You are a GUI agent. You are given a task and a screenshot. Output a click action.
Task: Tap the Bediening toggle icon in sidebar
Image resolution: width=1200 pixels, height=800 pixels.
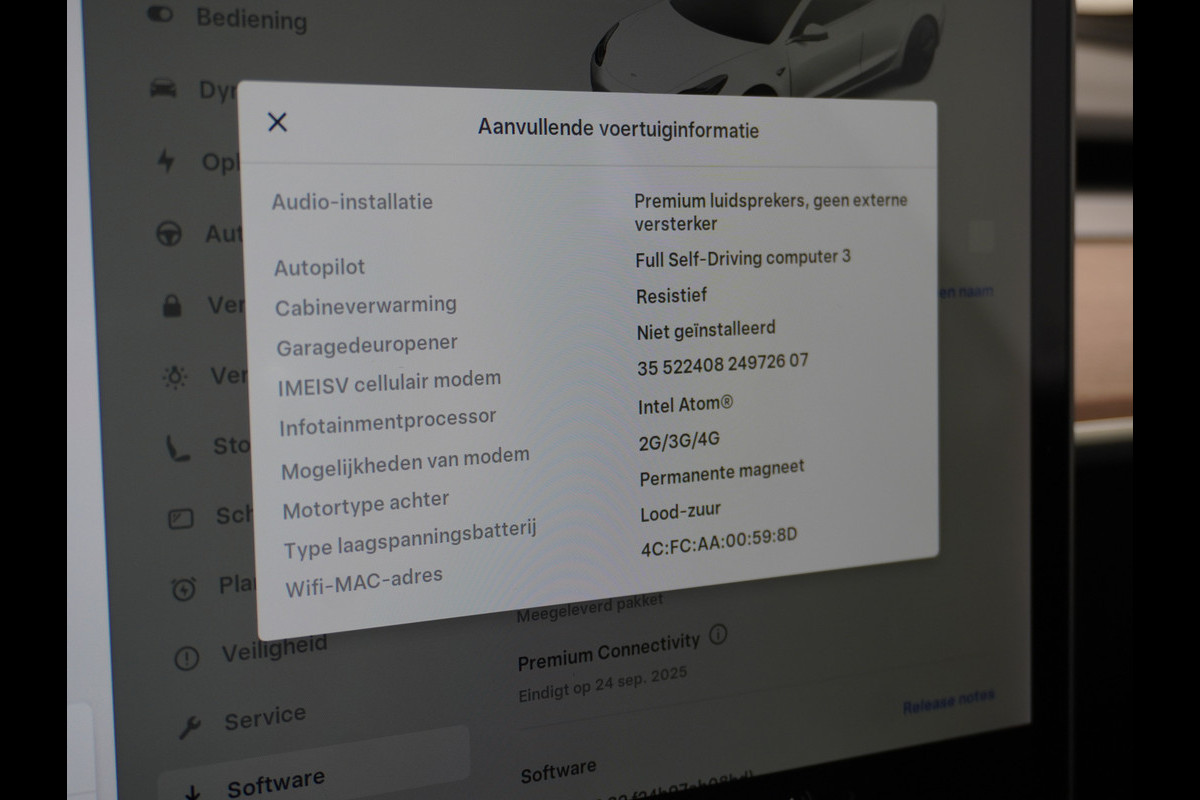(x=159, y=14)
